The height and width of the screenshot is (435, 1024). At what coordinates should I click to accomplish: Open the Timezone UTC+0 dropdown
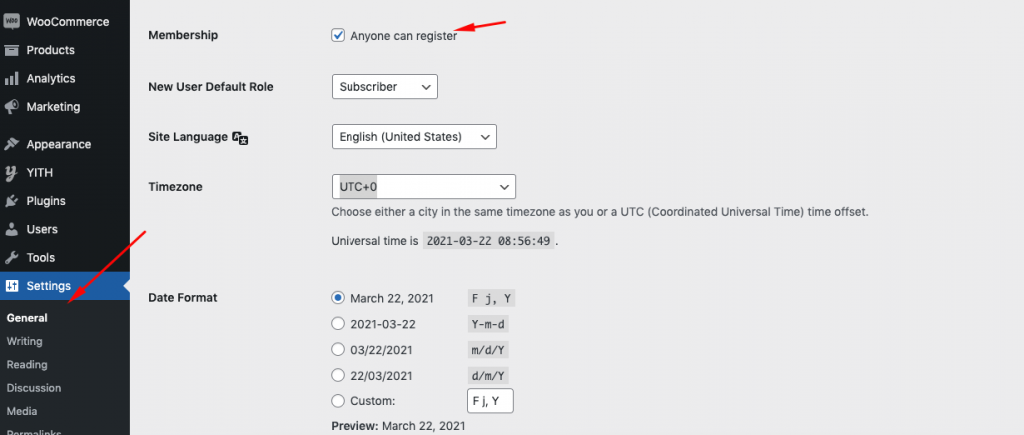click(x=423, y=187)
